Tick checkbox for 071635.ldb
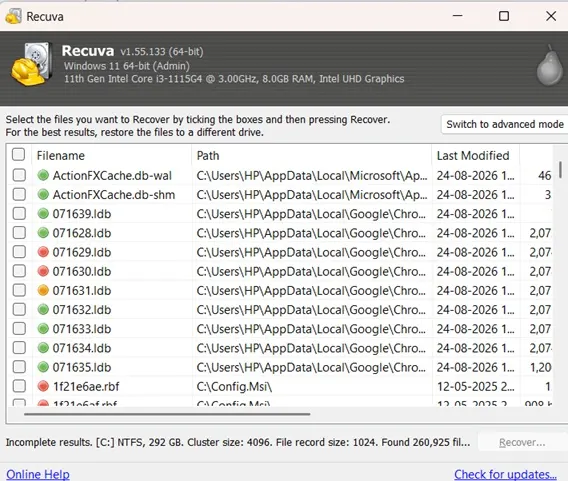The height and width of the screenshot is (481, 568). [x=19, y=367]
